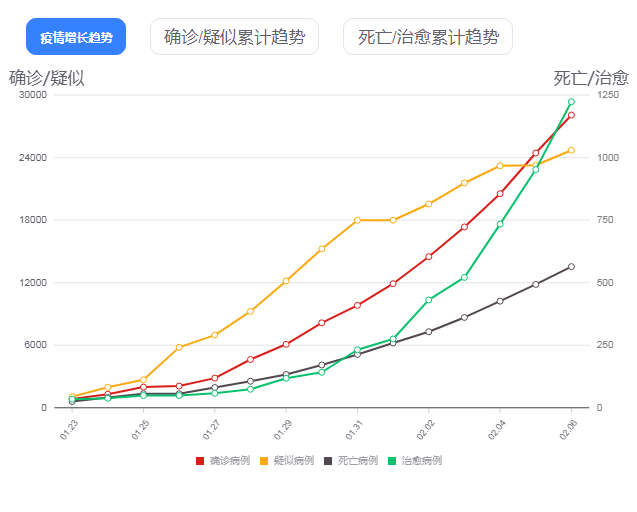Click the gray deaths data point at 02.06
Image resolution: width=637 pixels, height=512 pixels.
coord(571,266)
